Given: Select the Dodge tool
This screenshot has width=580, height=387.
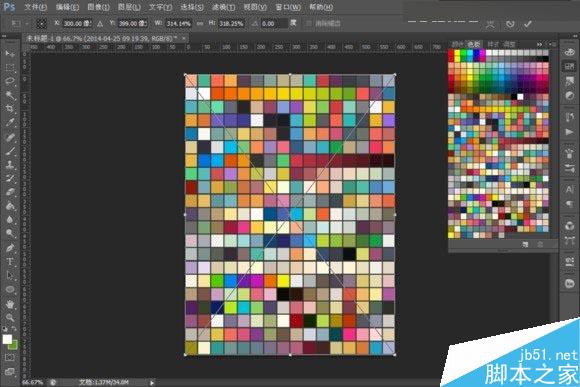Looking at the screenshot, I should pyautogui.click(x=10, y=233).
